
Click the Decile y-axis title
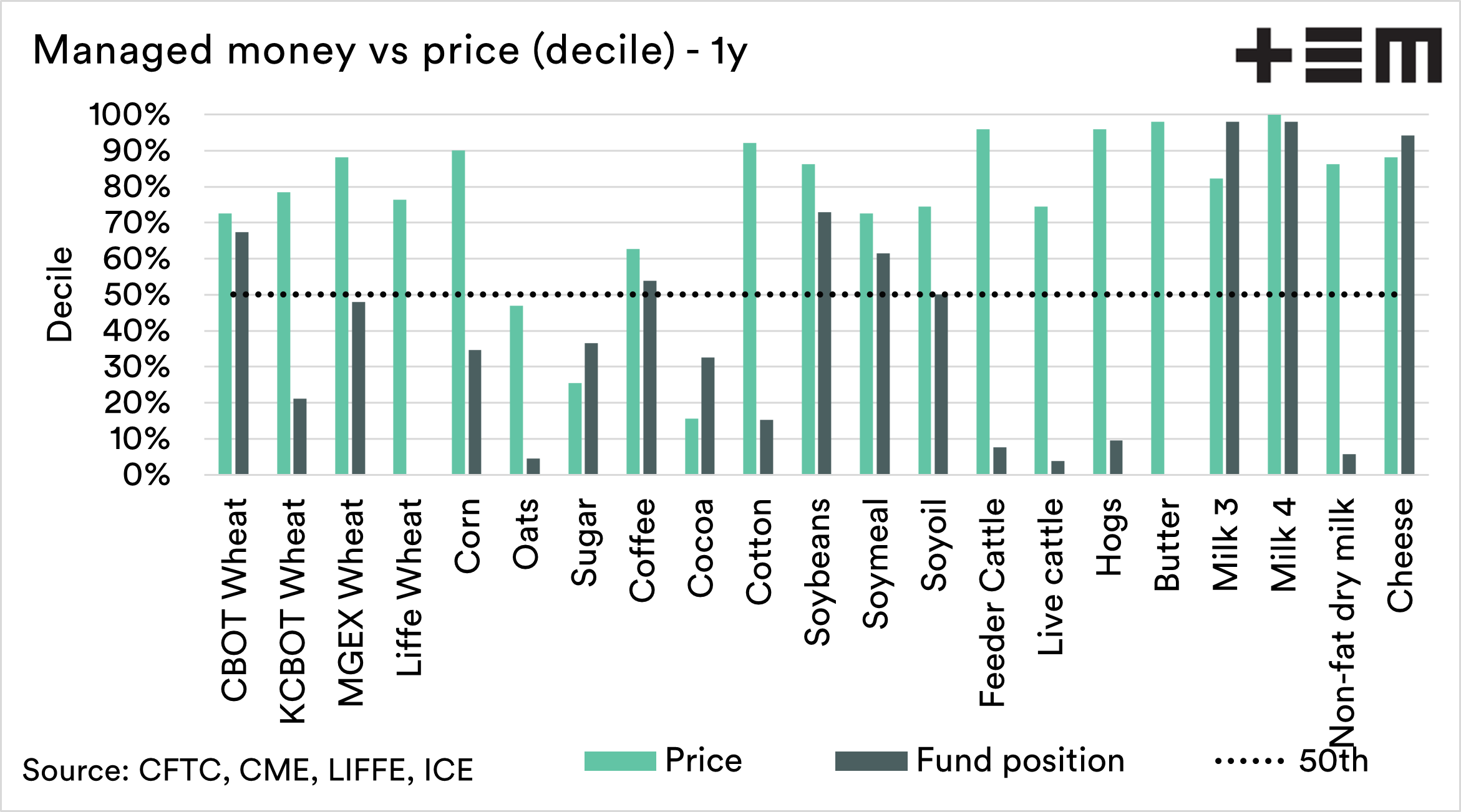coord(60,294)
